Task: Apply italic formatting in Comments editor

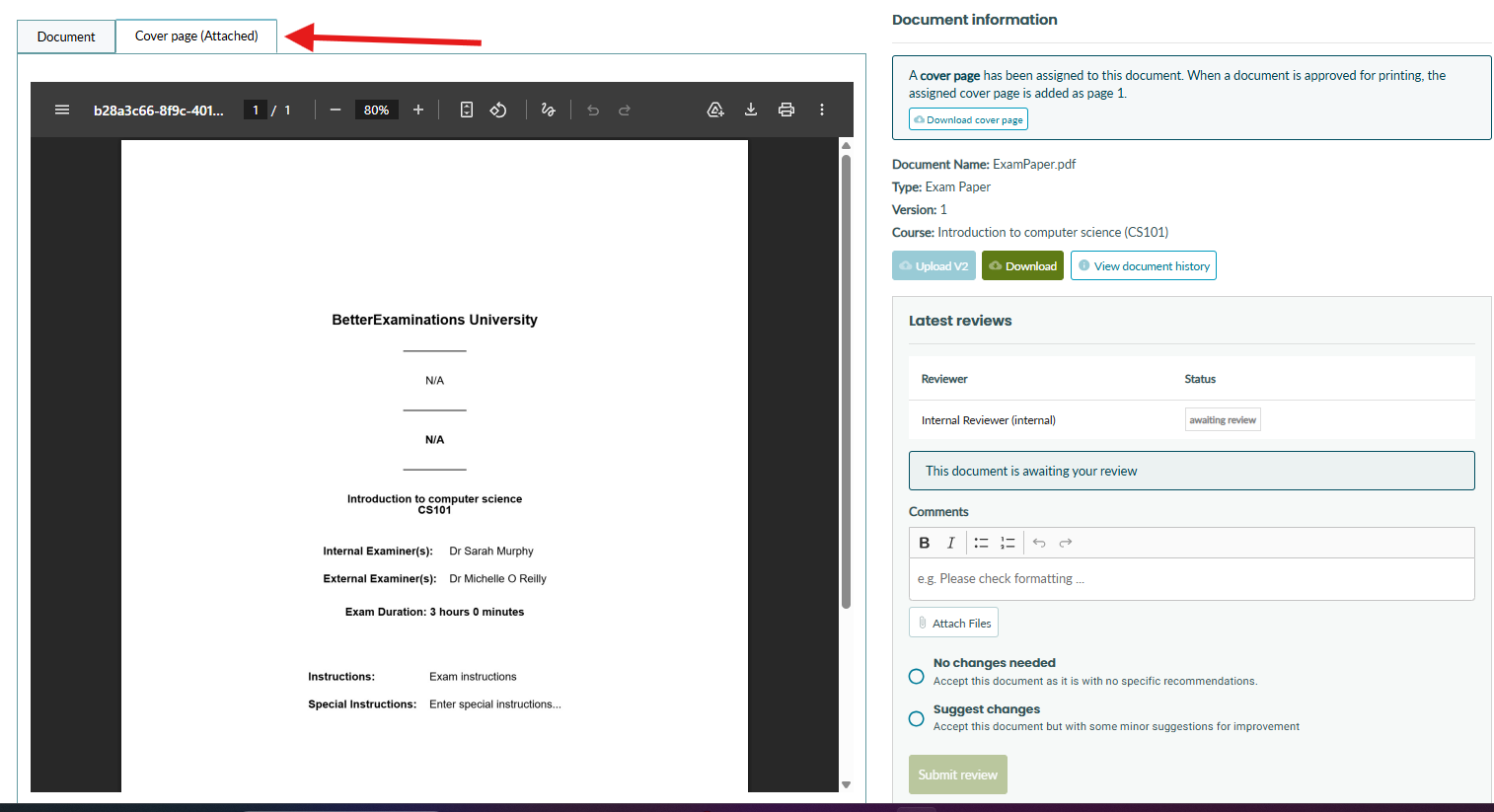Action: coord(950,543)
